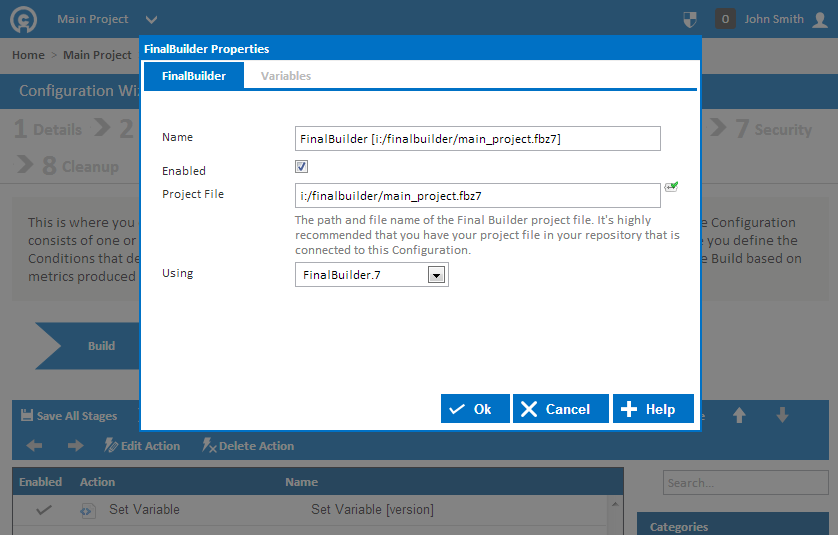This screenshot has width=838, height=535.
Task: Click the Project File input field
Action: click(478, 196)
